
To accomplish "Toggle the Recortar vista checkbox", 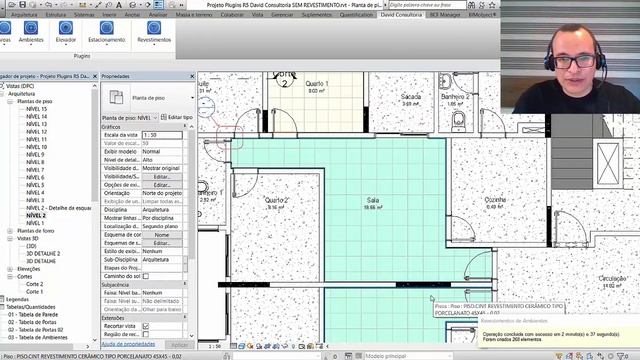I will pos(146,326).
